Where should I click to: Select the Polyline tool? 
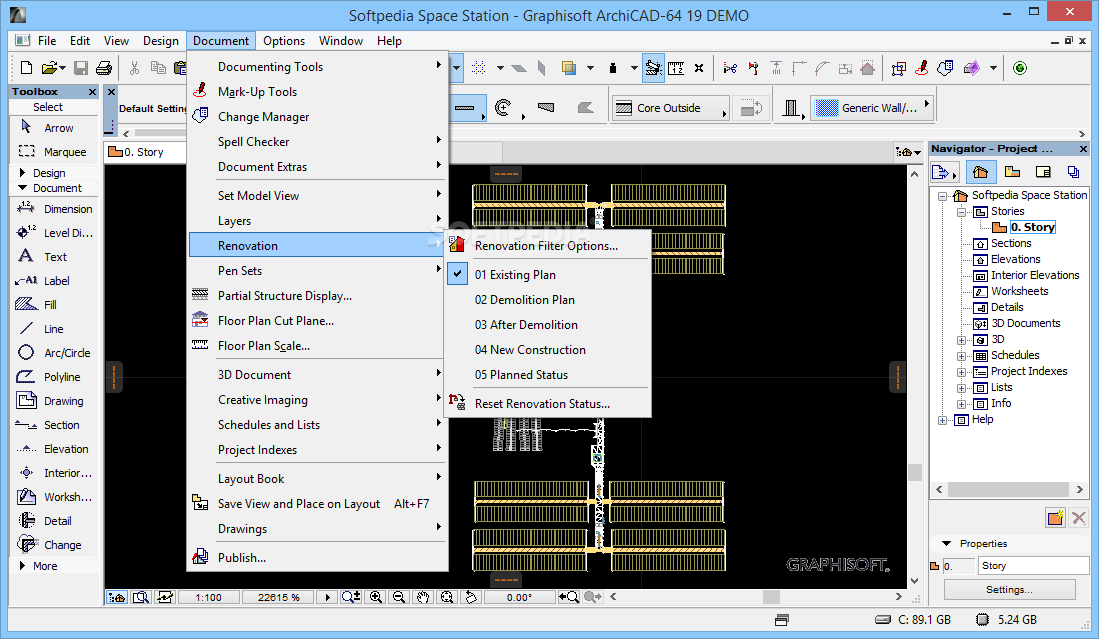point(55,376)
